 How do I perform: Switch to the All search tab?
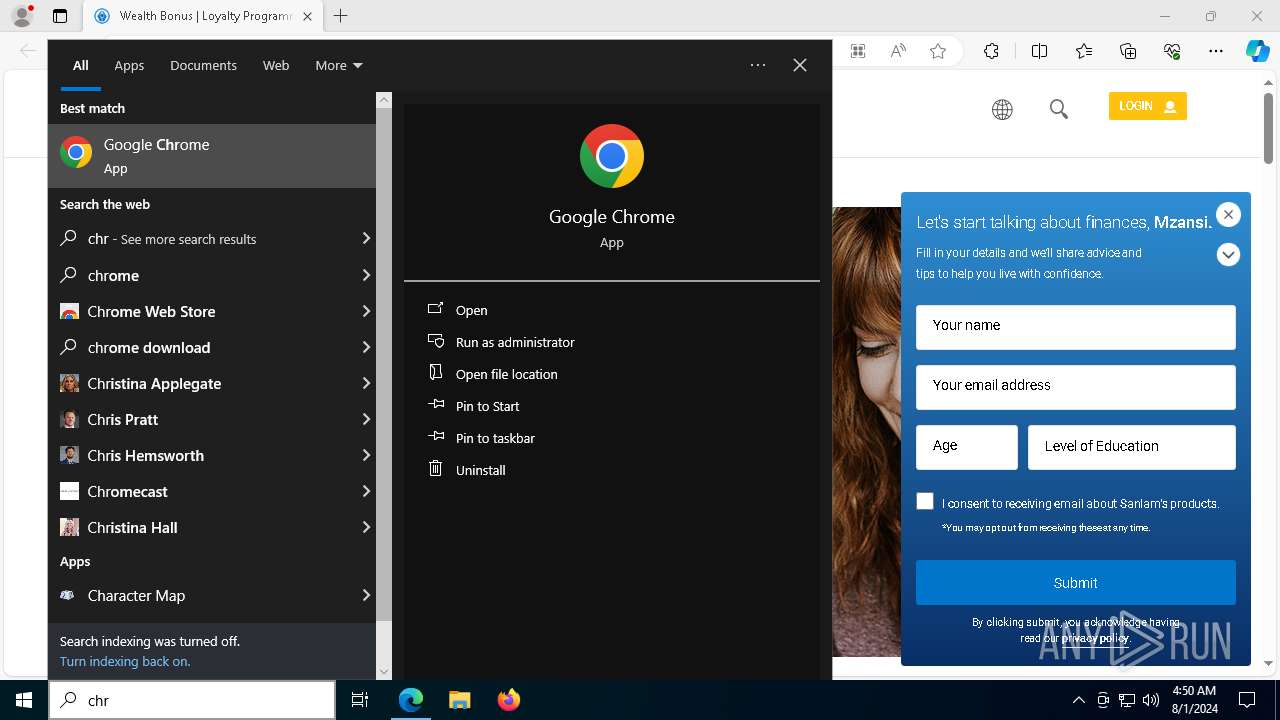(80, 65)
